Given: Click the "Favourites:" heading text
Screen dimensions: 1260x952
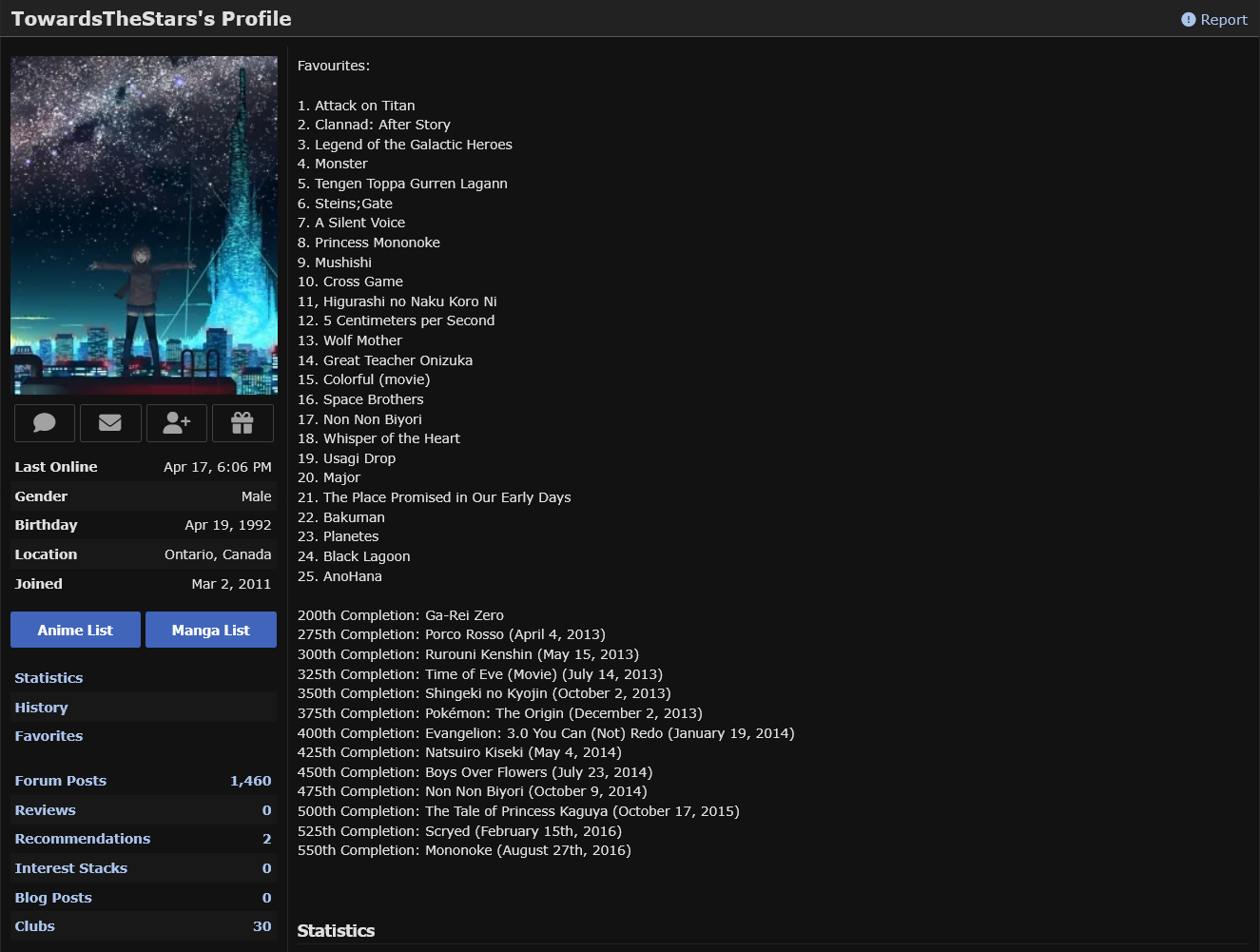Looking at the screenshot, I should [x=334, y=66].
